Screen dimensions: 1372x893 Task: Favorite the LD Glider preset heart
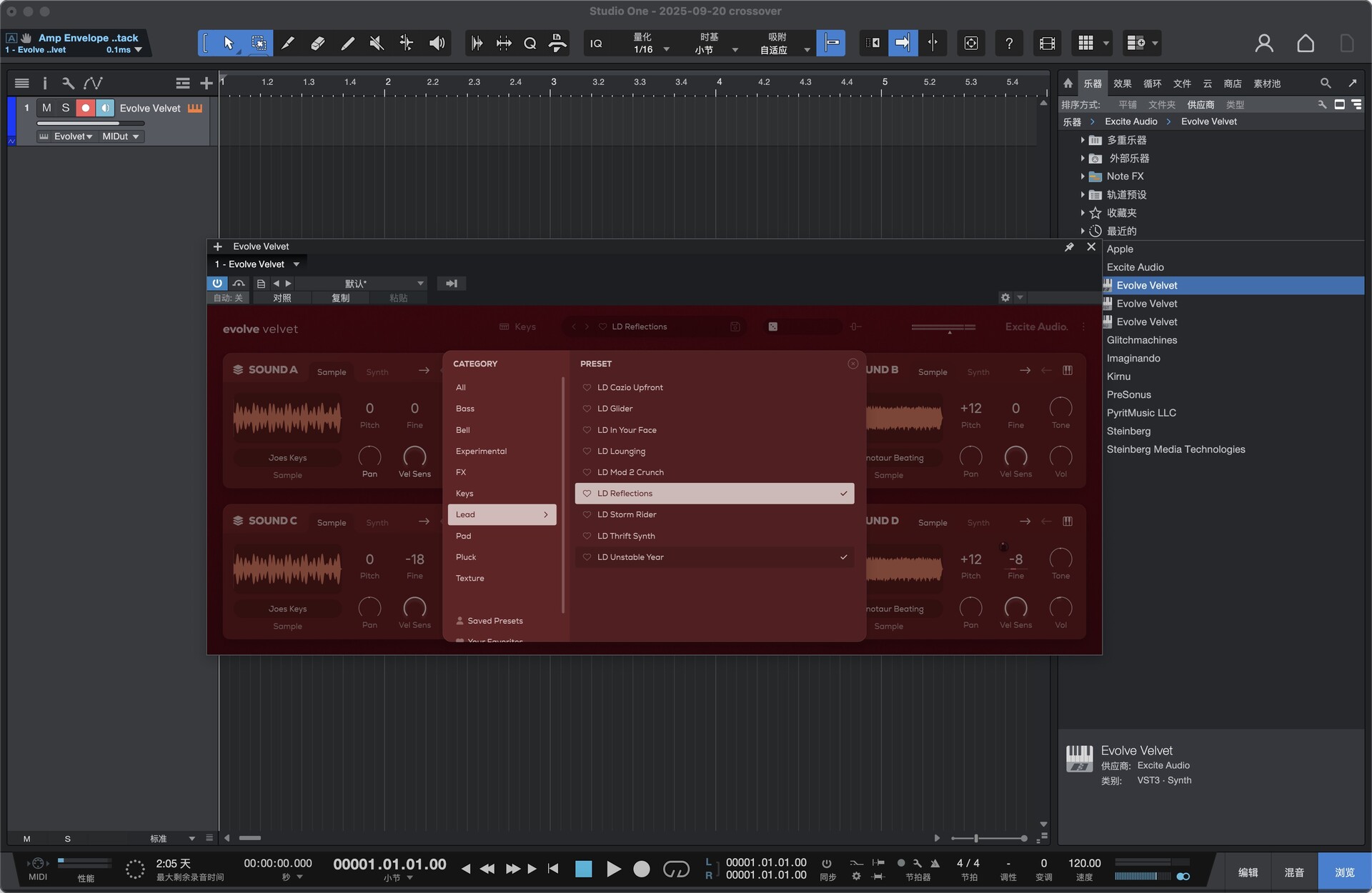(587, 409)
